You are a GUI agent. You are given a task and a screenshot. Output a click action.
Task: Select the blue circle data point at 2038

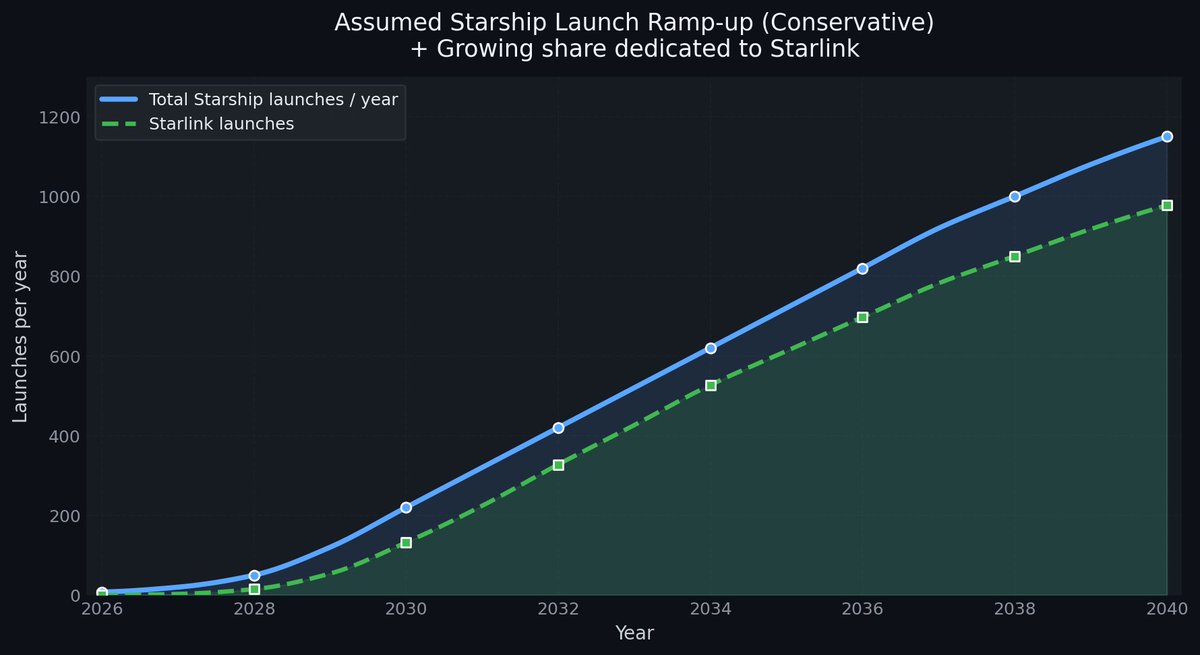[1014, 197]
